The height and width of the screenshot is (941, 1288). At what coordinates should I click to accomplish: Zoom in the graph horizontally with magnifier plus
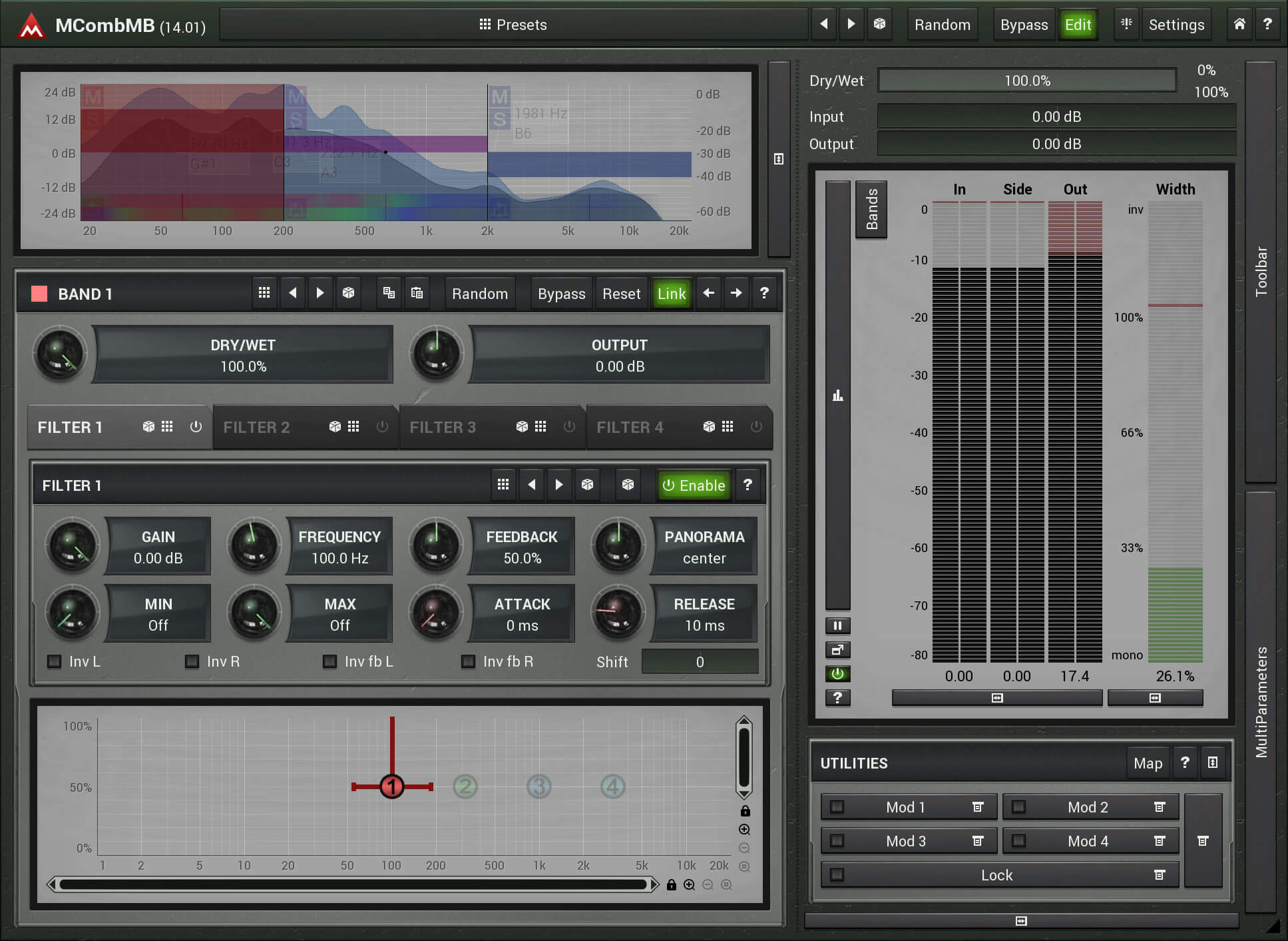coord(690,885)
